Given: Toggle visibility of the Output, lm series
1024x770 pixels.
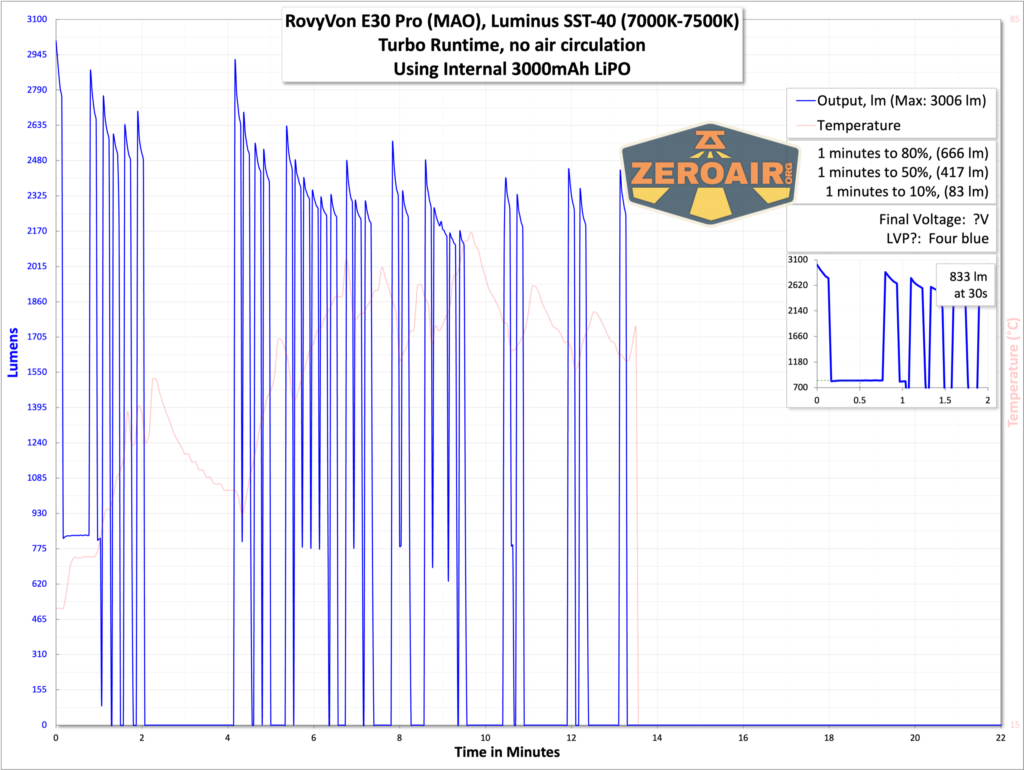Looking at the screenshot, I should point(900,100).
